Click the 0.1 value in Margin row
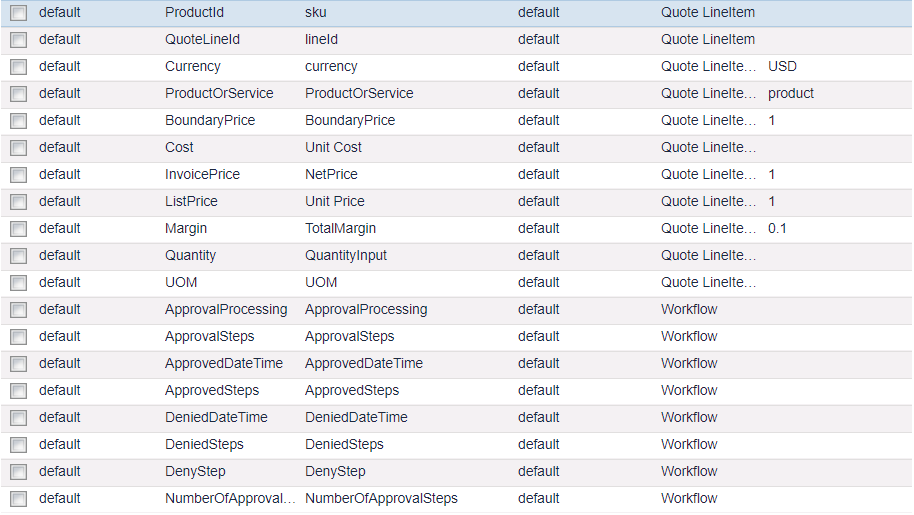The height and width of the screenshot is (515, 914). (x=777, y=229)
